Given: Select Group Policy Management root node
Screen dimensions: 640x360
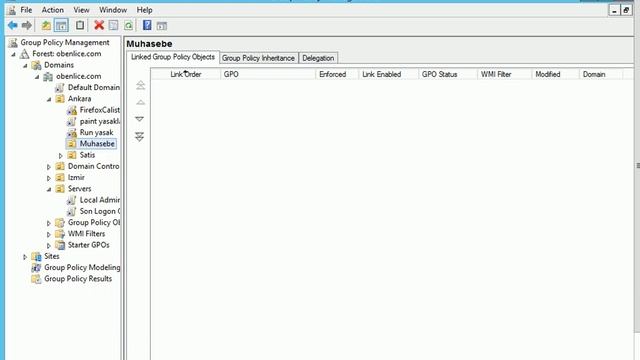Looking at the screenshot, I should (x=64, y=42).
